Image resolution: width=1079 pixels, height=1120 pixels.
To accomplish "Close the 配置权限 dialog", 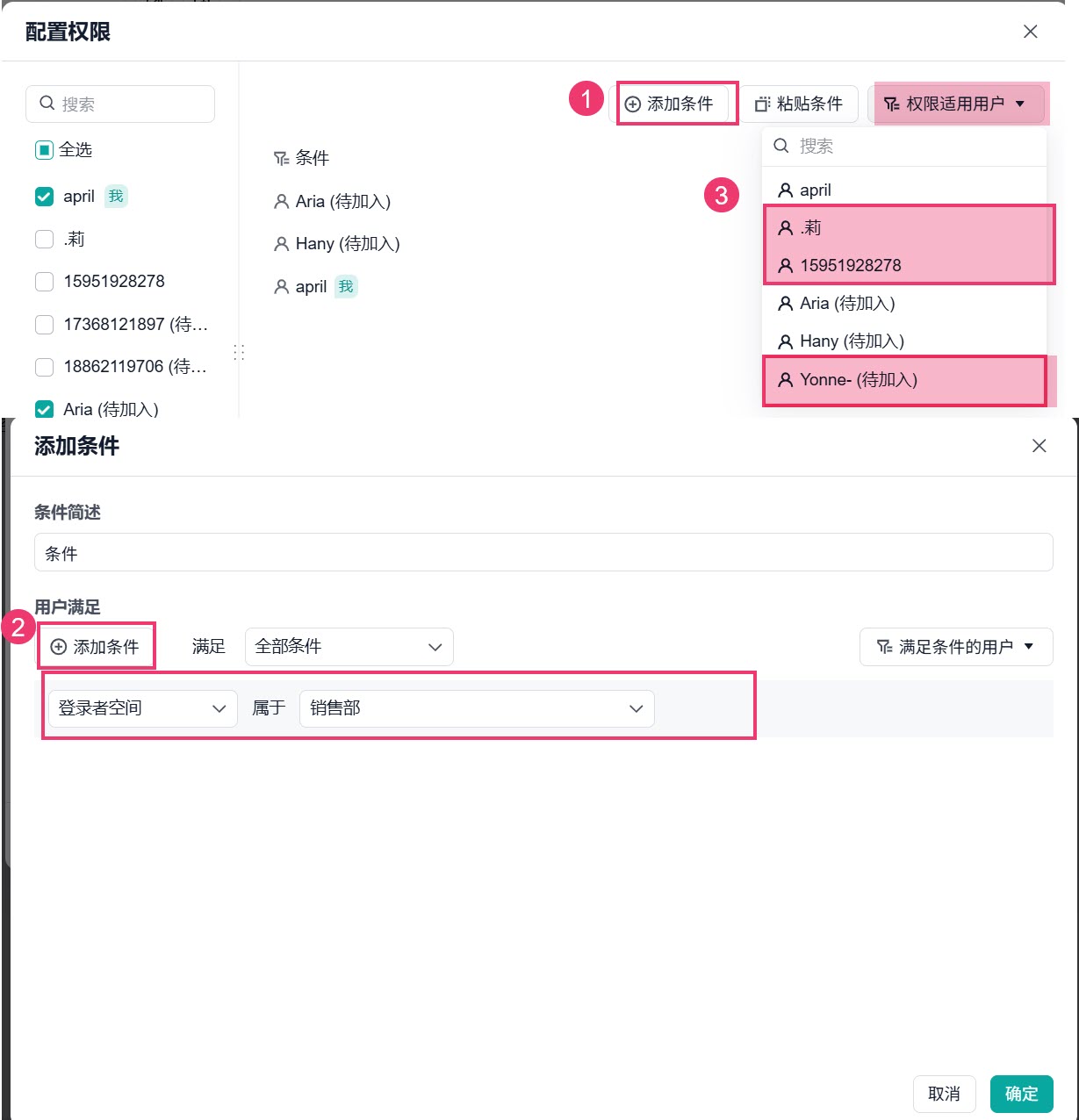I will pos(1031,32).
